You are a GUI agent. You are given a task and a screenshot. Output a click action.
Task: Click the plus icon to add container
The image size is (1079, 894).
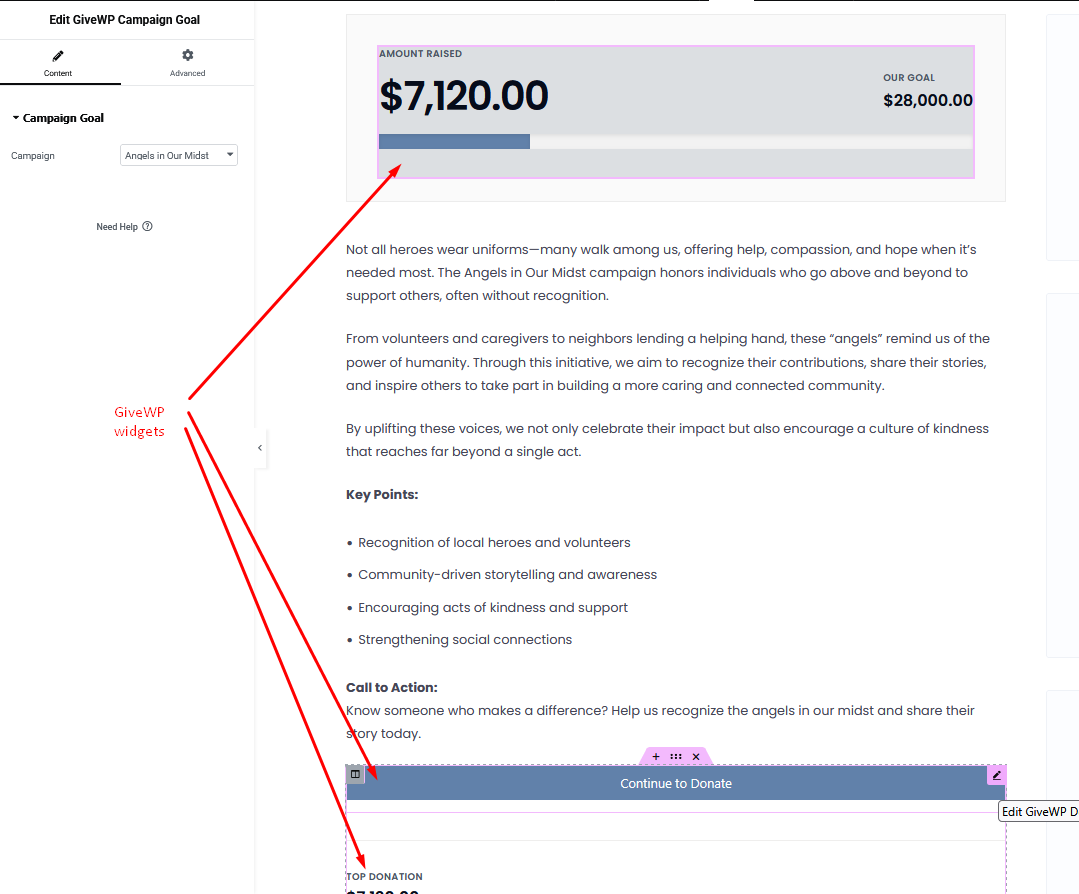[656, 757]
